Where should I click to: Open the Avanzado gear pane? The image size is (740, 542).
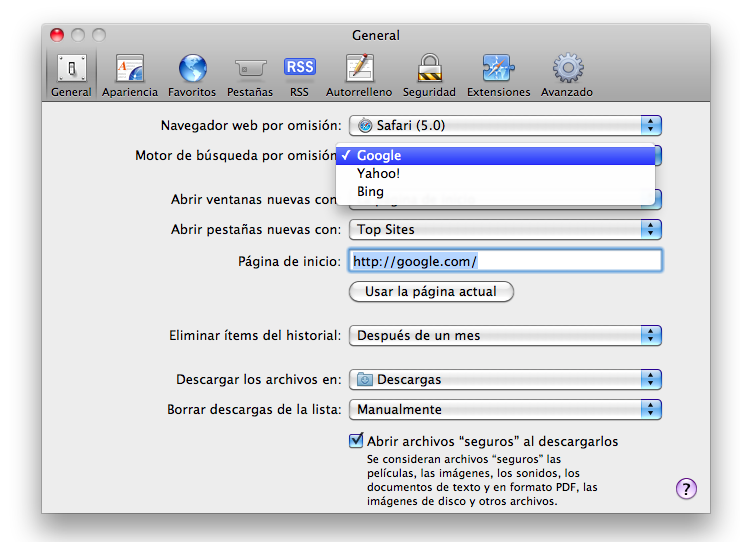(567, 76)
